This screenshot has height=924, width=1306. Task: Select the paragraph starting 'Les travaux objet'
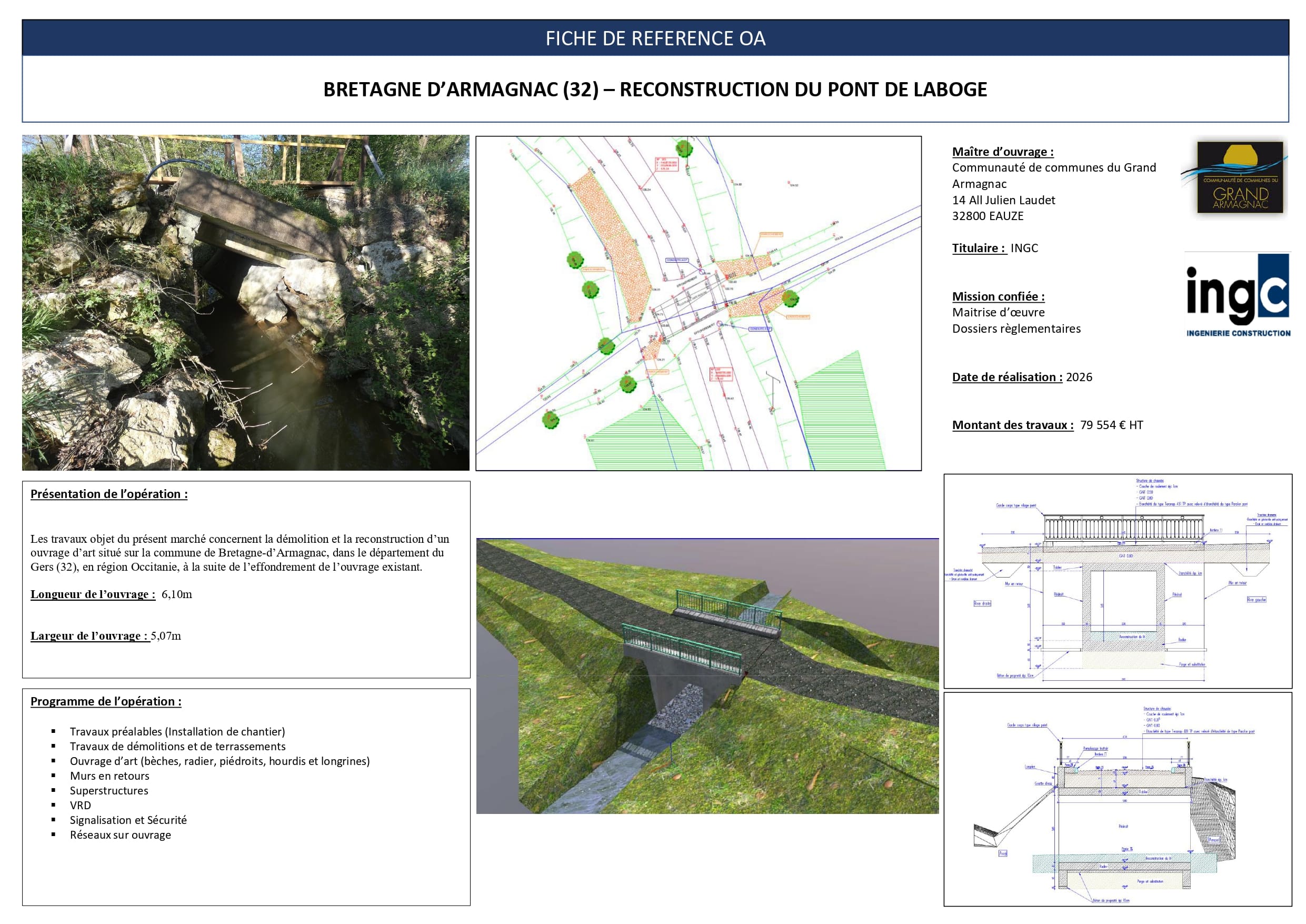coord(240,552)
